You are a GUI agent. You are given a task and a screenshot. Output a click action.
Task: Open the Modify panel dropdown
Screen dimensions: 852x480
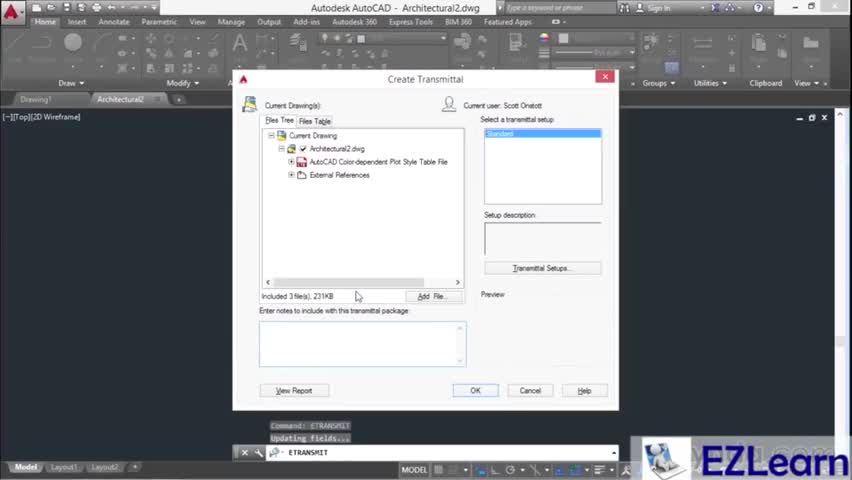coord(183,83)
